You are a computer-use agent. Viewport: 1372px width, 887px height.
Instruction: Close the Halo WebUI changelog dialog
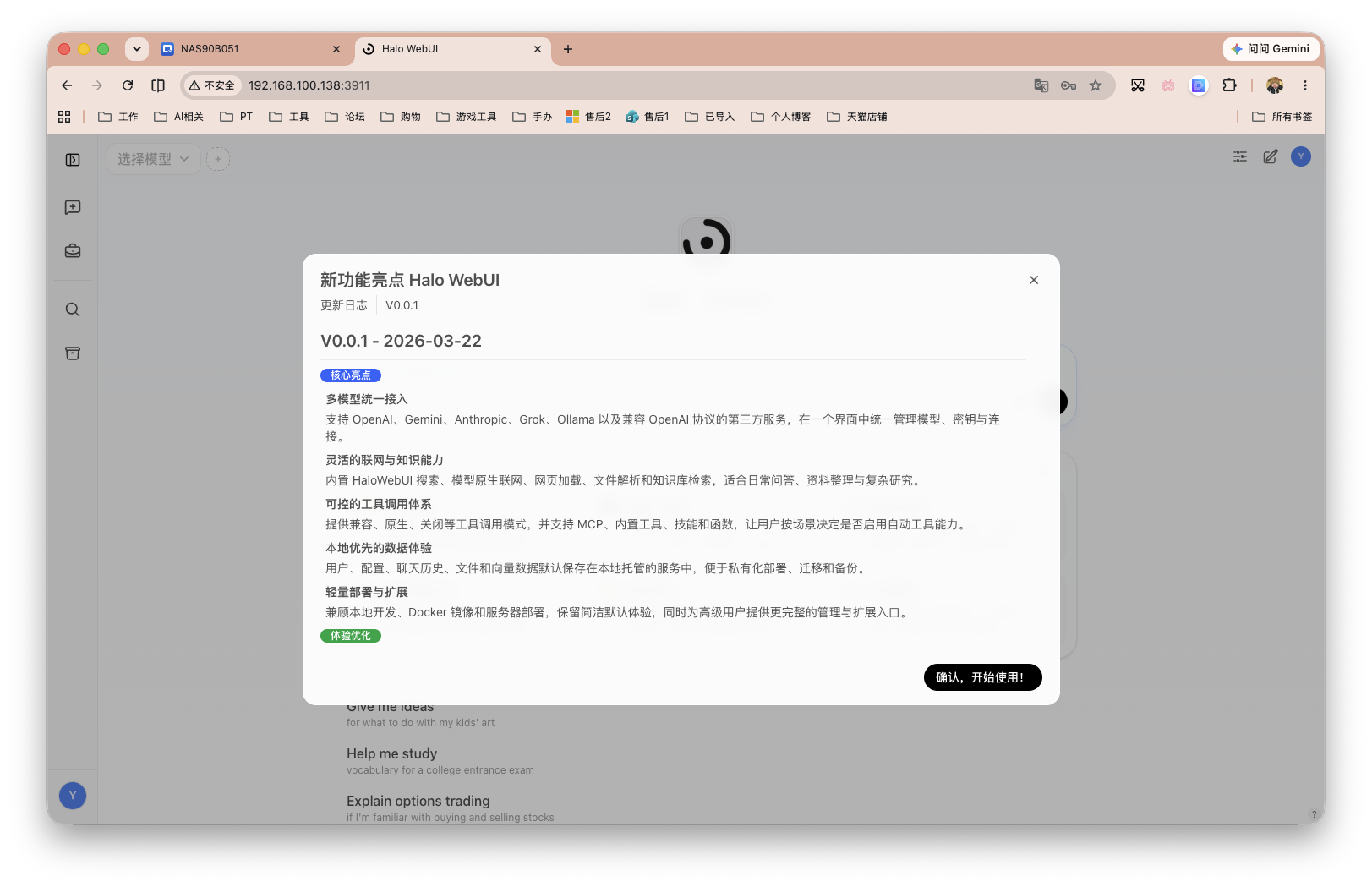(1034, 280)
